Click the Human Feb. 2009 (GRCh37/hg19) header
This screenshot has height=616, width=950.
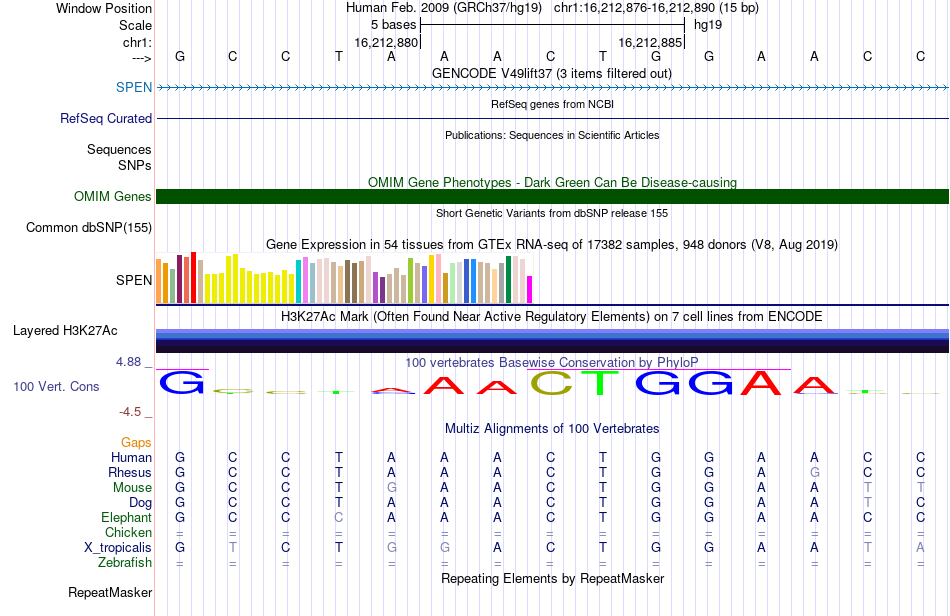[x=446, y=8]
